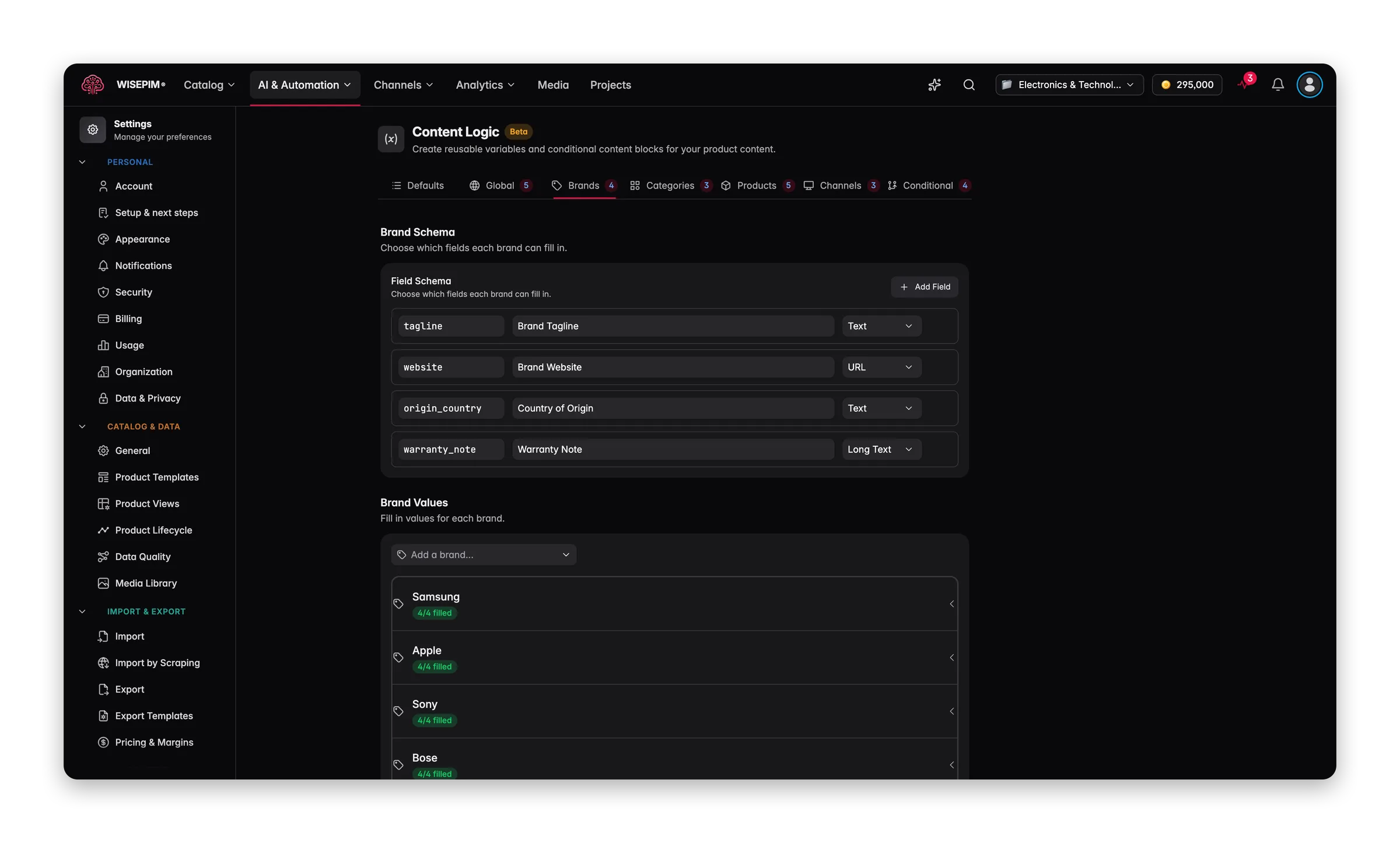Collapse the IMPORT & EXPORT sidebar section
This screenshot has width=1400, height=843.
tap(82, 611)
